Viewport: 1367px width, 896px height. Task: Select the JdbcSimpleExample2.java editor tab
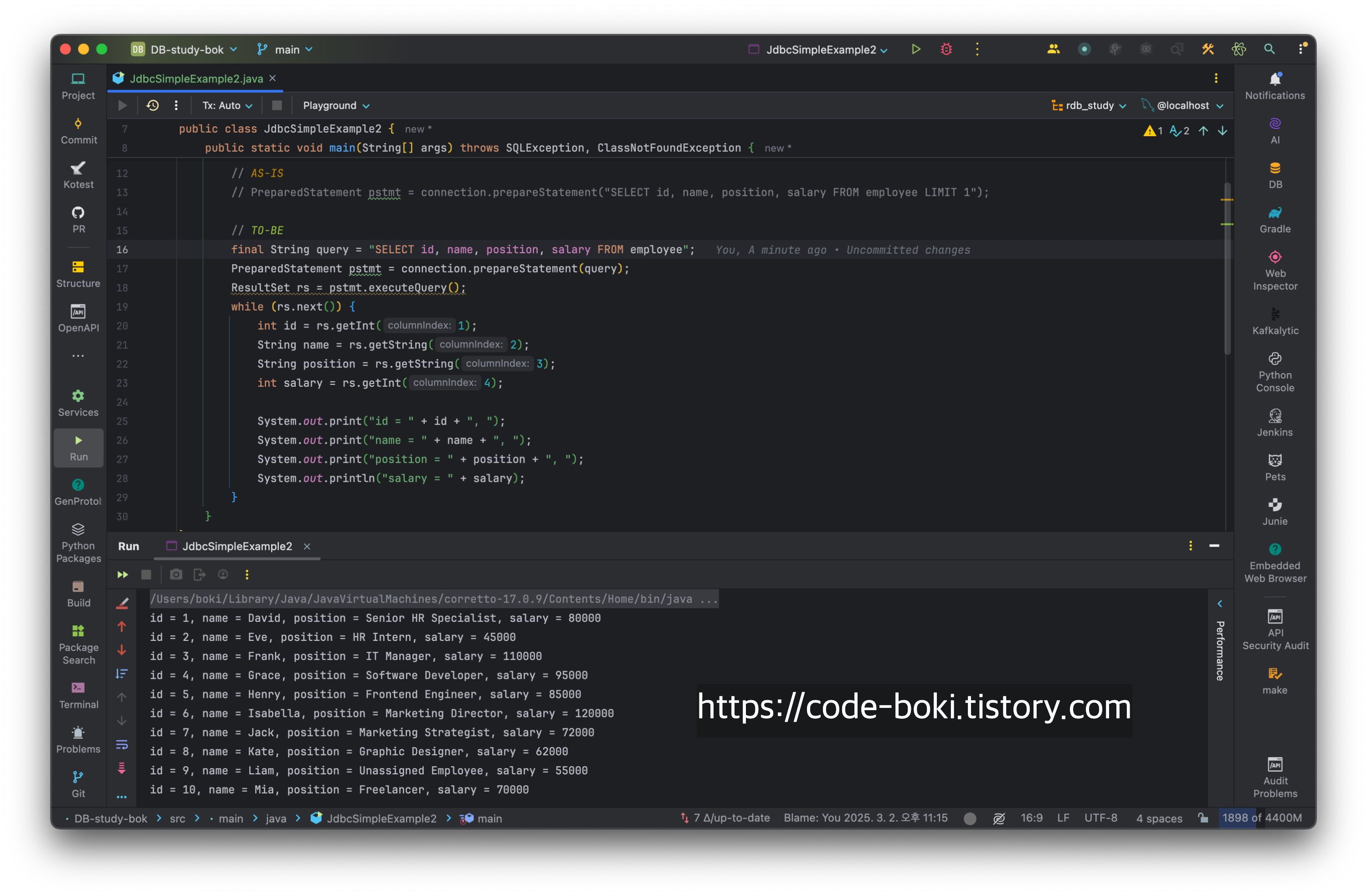pyautogui.click(x=196, y=79)
